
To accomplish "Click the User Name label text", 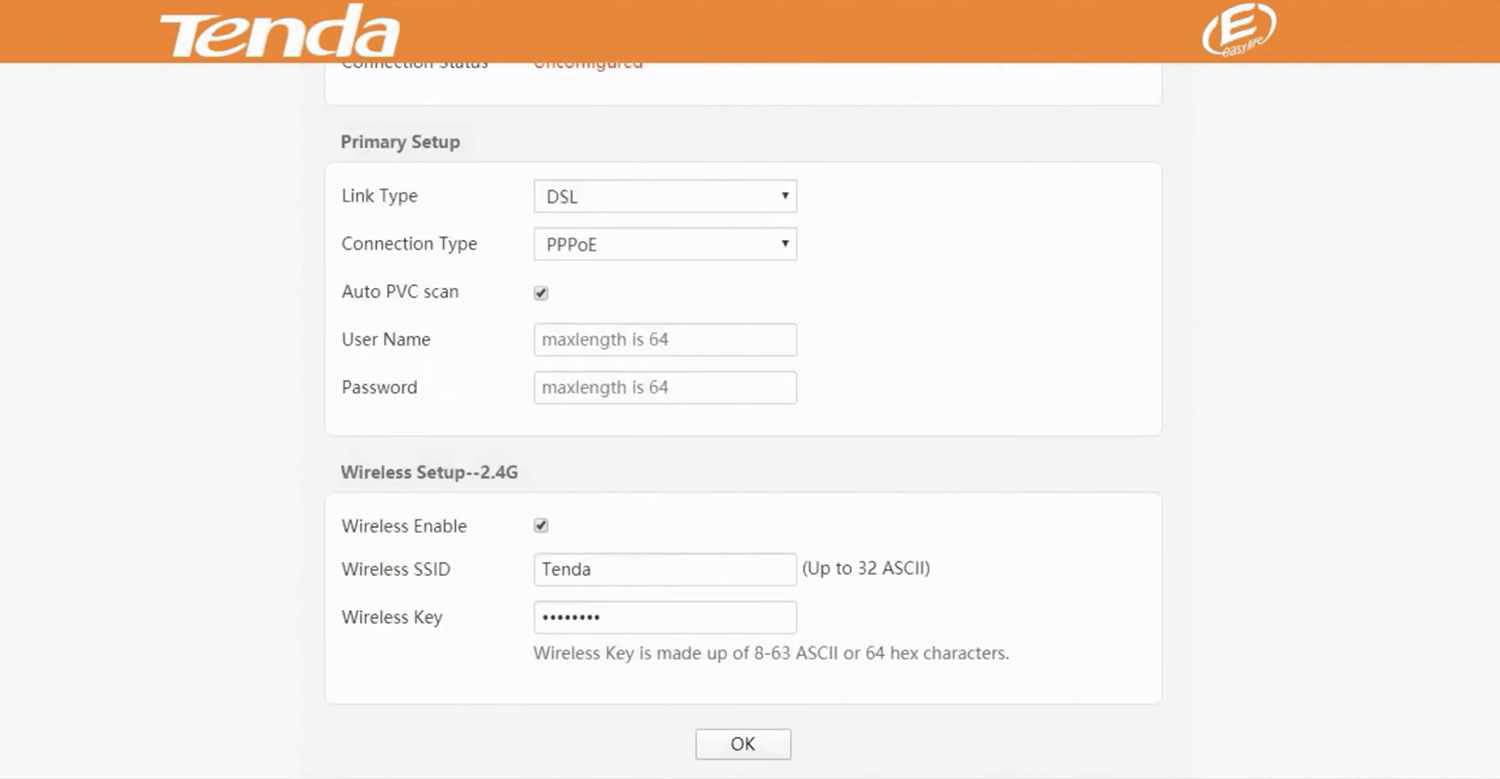I will point(385,340).
